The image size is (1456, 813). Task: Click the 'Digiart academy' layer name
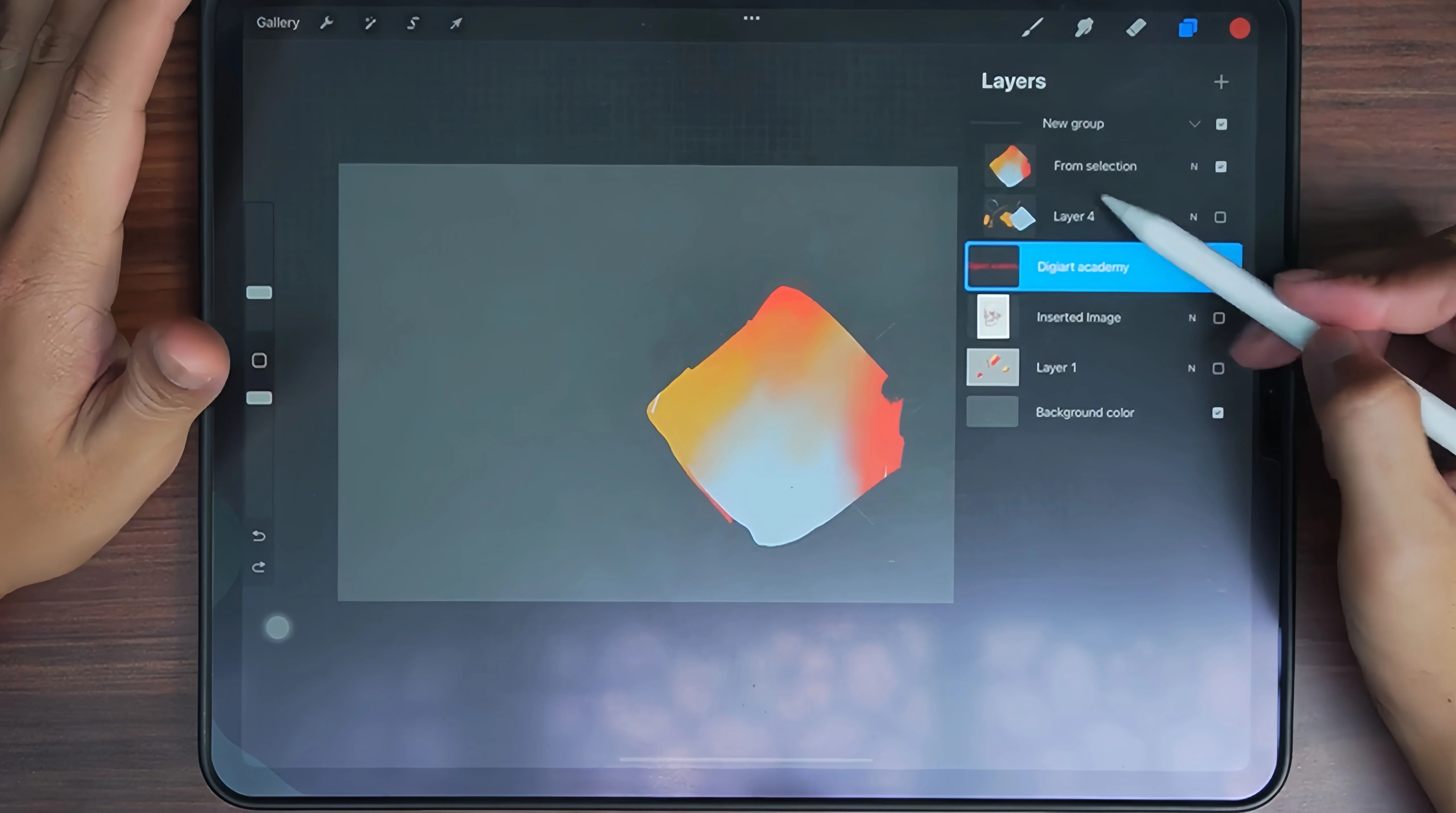pyautogui.click(x=1083, y=267)
